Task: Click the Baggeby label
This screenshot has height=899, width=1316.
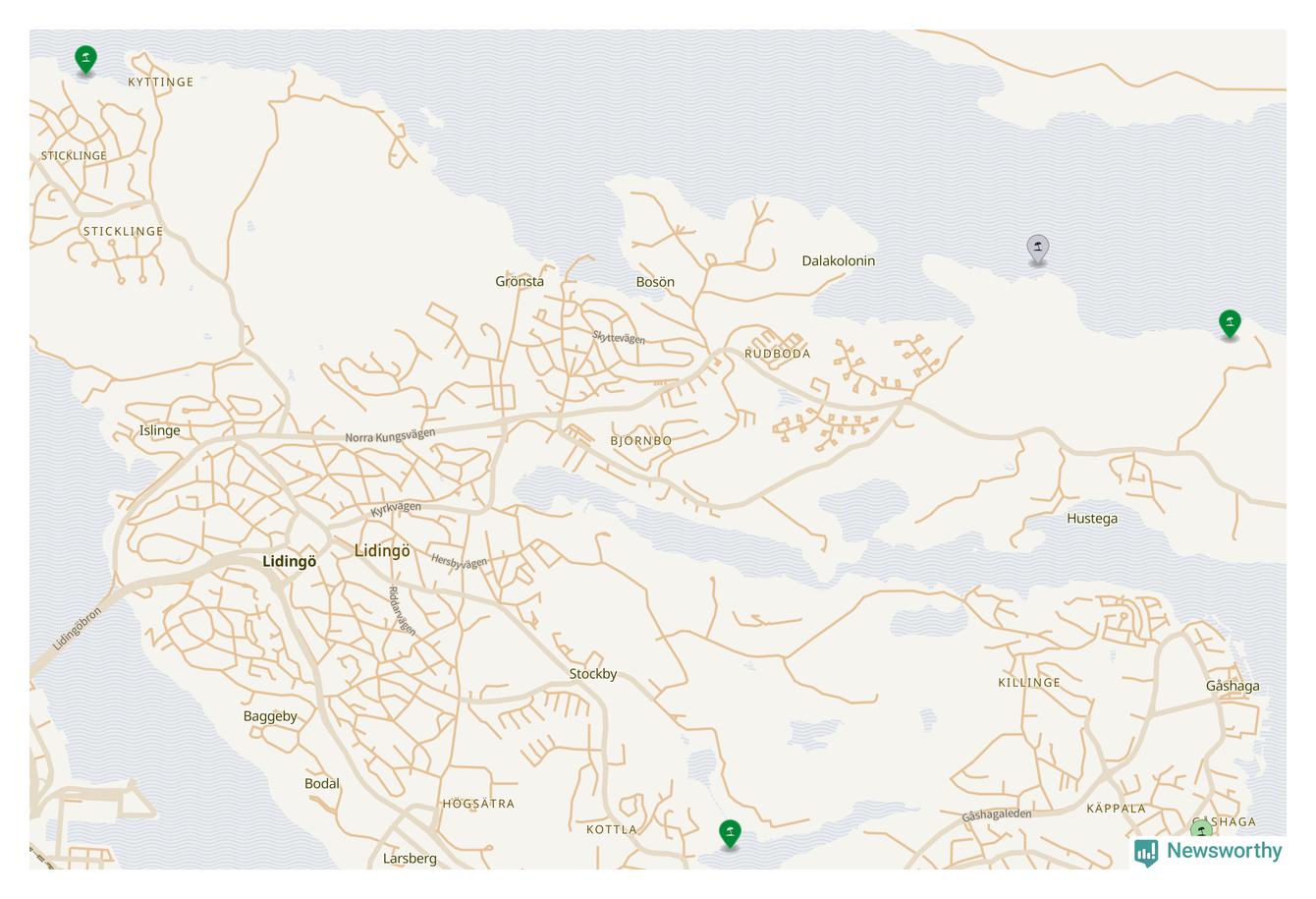Action: [x=270, y=716]
